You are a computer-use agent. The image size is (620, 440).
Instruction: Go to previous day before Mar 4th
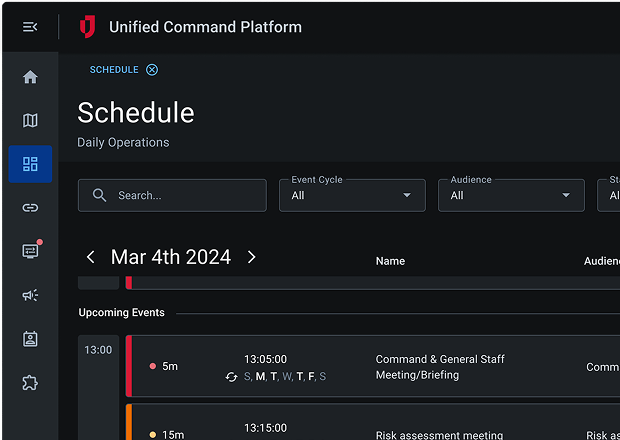coord(91,258)
